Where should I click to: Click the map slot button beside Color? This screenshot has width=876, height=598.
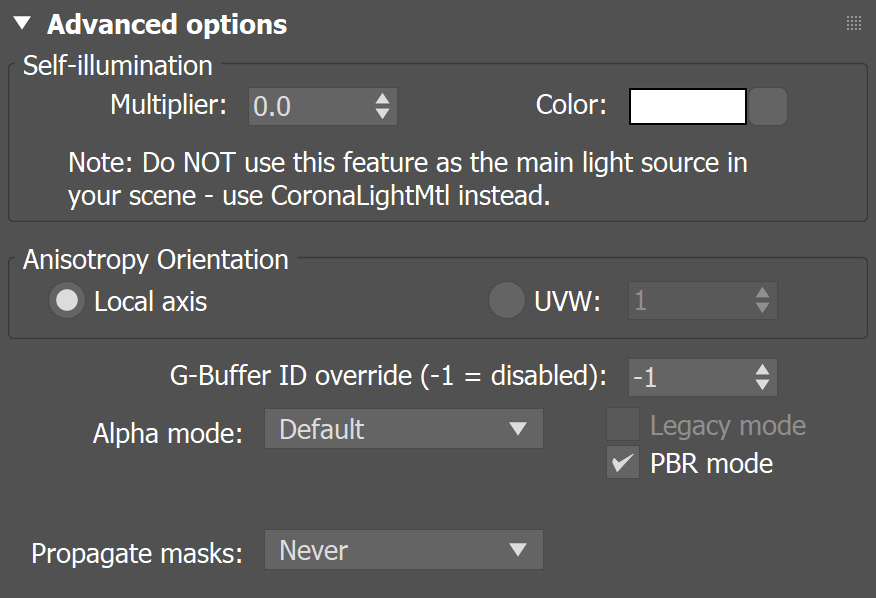(x=769, y=106)
